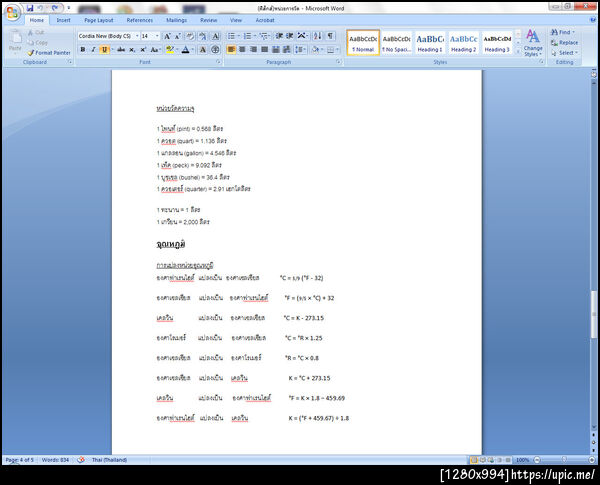This screenshot has height=485, width=600.
Task: Toggle Underline formatting
Action: tap(104, 49)
